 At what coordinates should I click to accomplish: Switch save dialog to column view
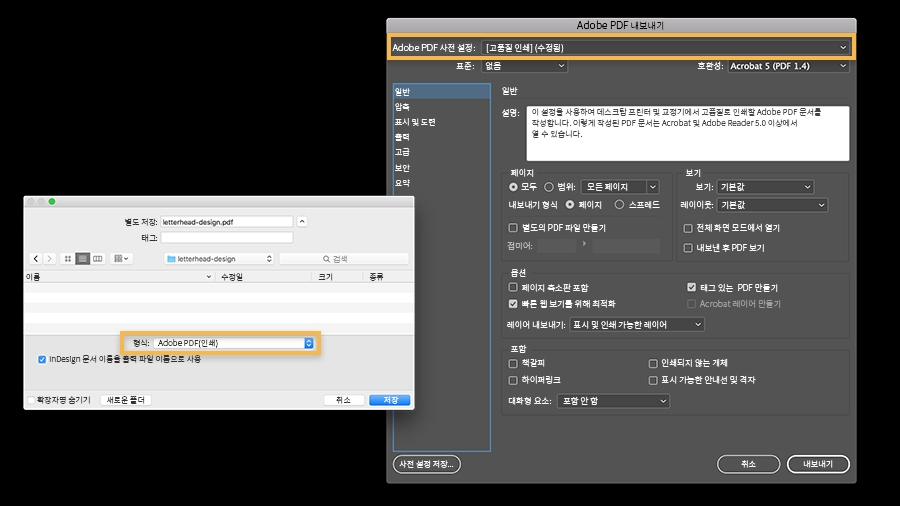point(98,259)
